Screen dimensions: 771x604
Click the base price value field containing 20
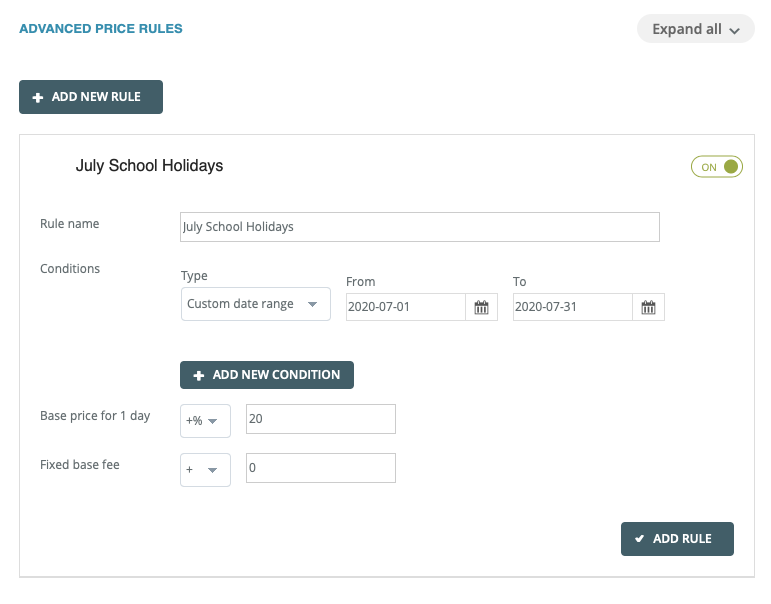[x=320, y=420]
